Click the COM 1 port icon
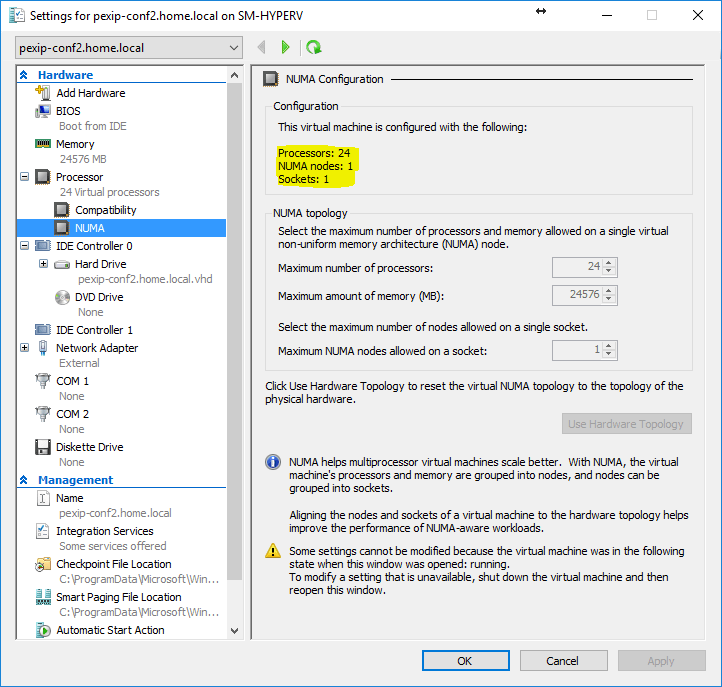722x687 pixels. [43, 381]
